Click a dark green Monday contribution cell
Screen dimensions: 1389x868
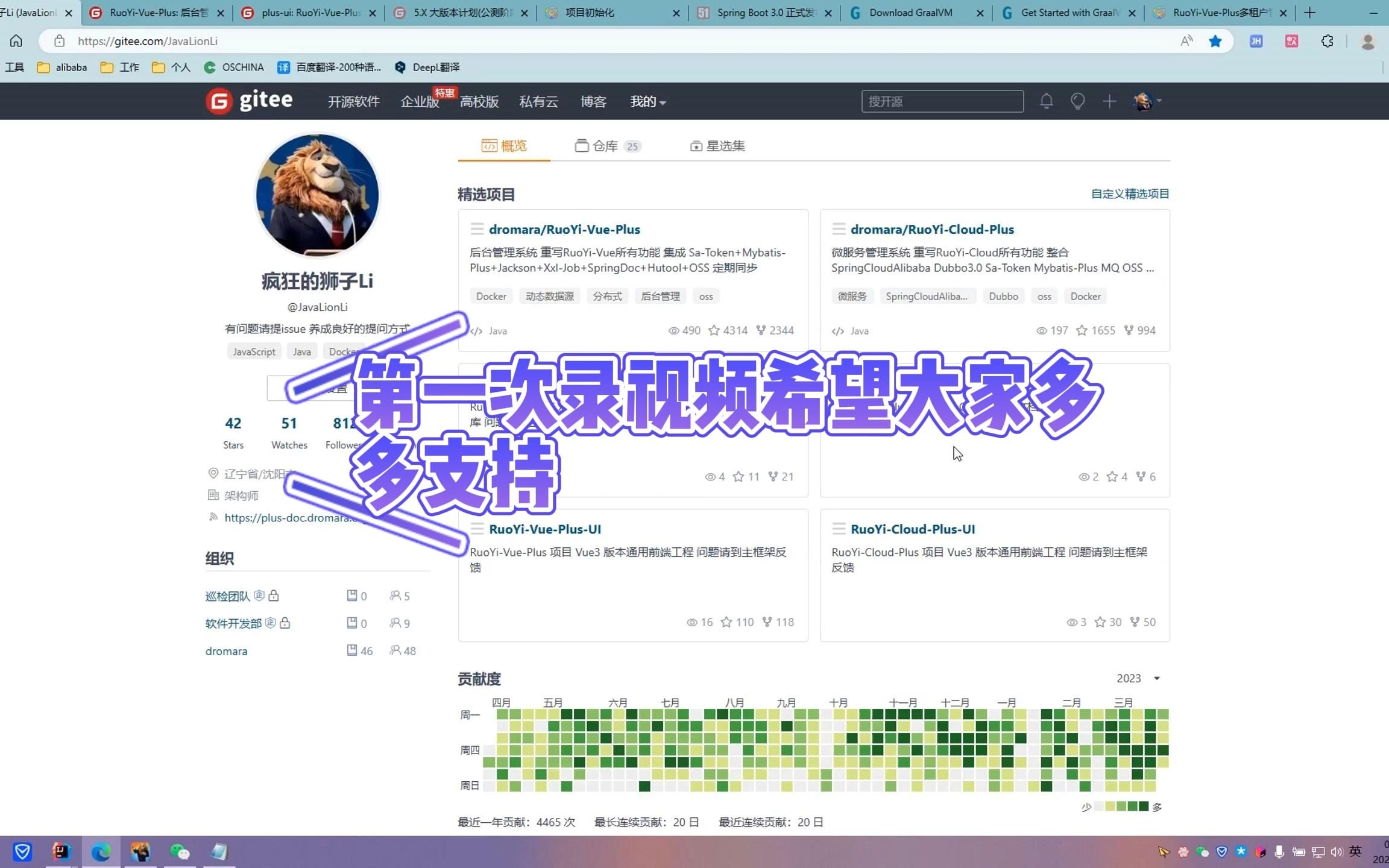point(567,714)
